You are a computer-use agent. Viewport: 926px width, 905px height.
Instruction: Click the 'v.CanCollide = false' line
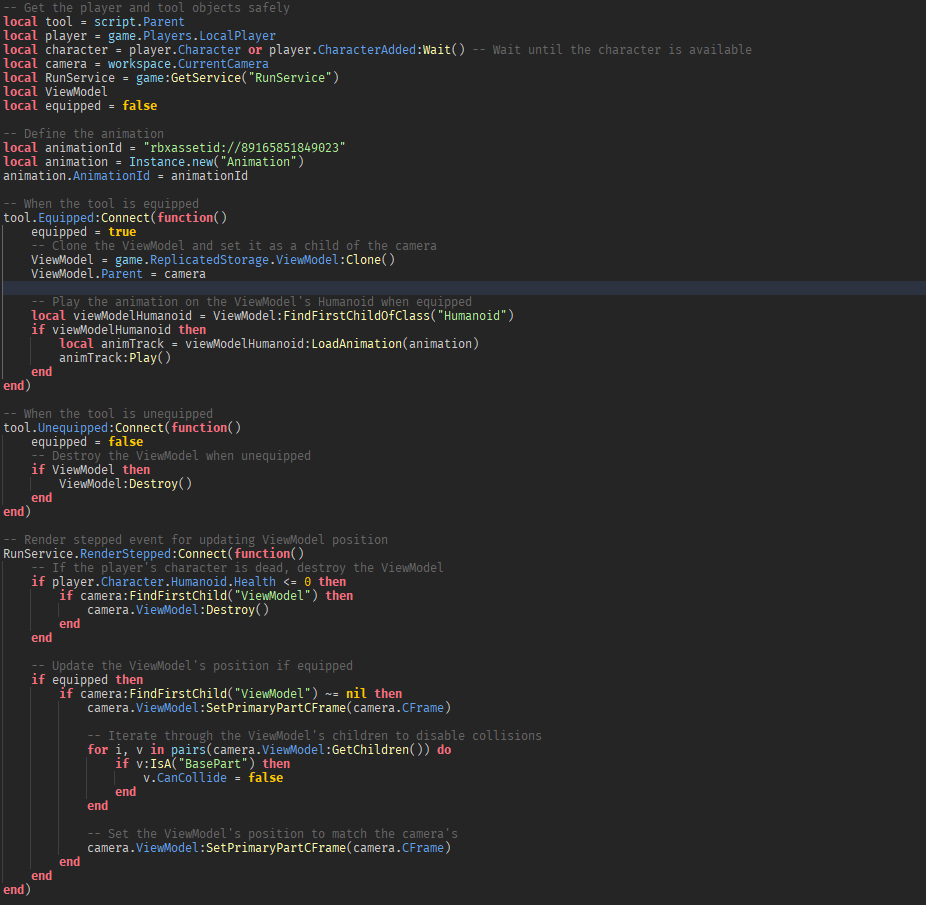pos(213,779)
